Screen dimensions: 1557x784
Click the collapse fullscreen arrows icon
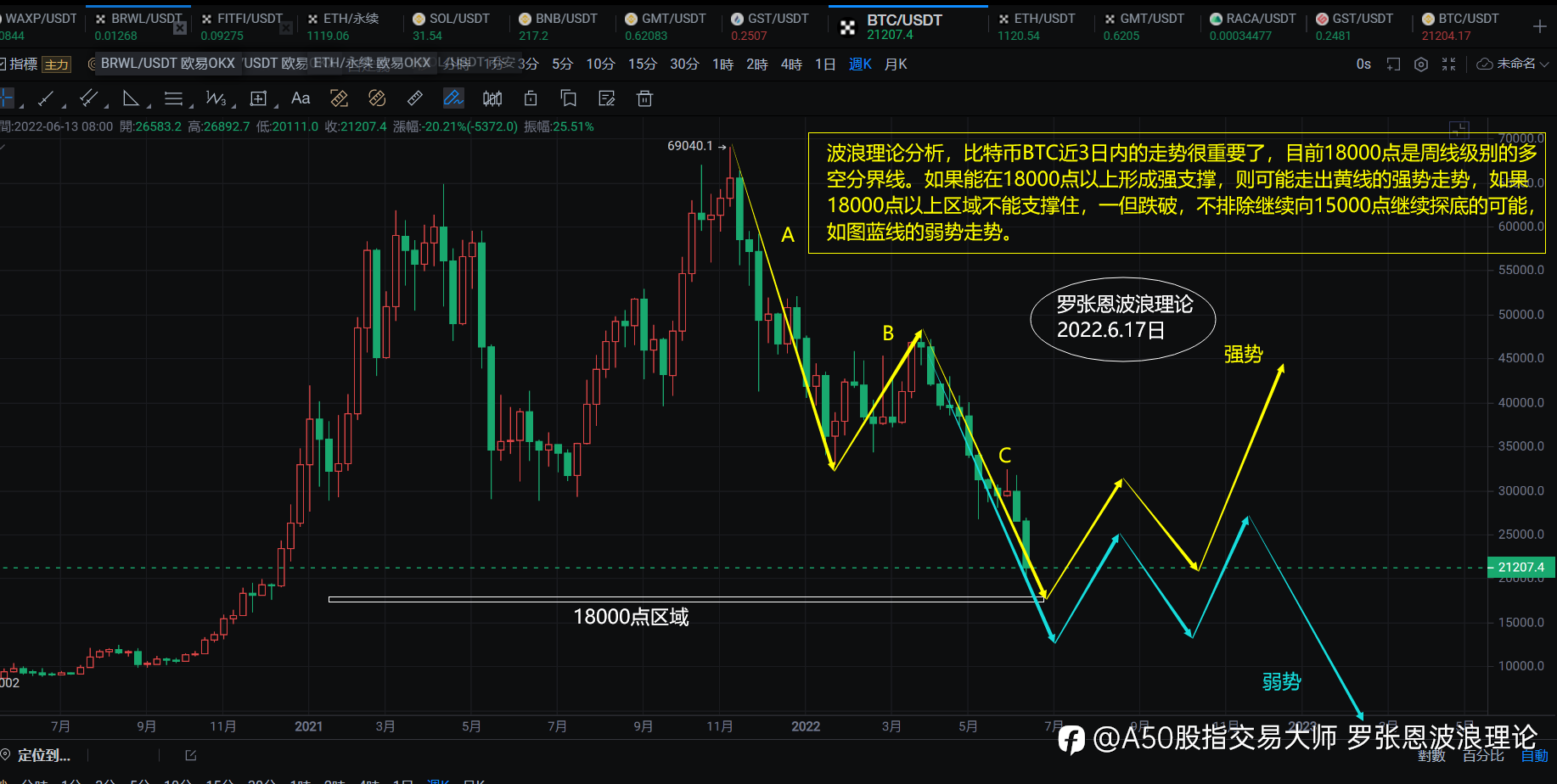click(x=1449, y=64)
